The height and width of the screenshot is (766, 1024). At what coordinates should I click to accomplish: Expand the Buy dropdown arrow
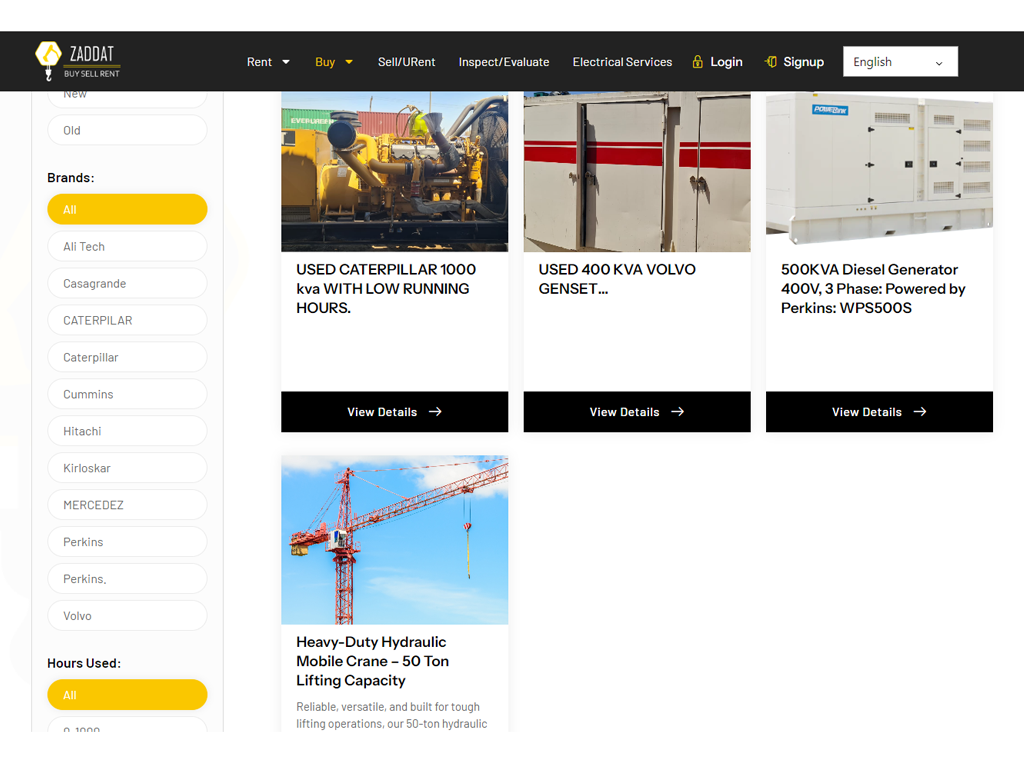point(349,62)
